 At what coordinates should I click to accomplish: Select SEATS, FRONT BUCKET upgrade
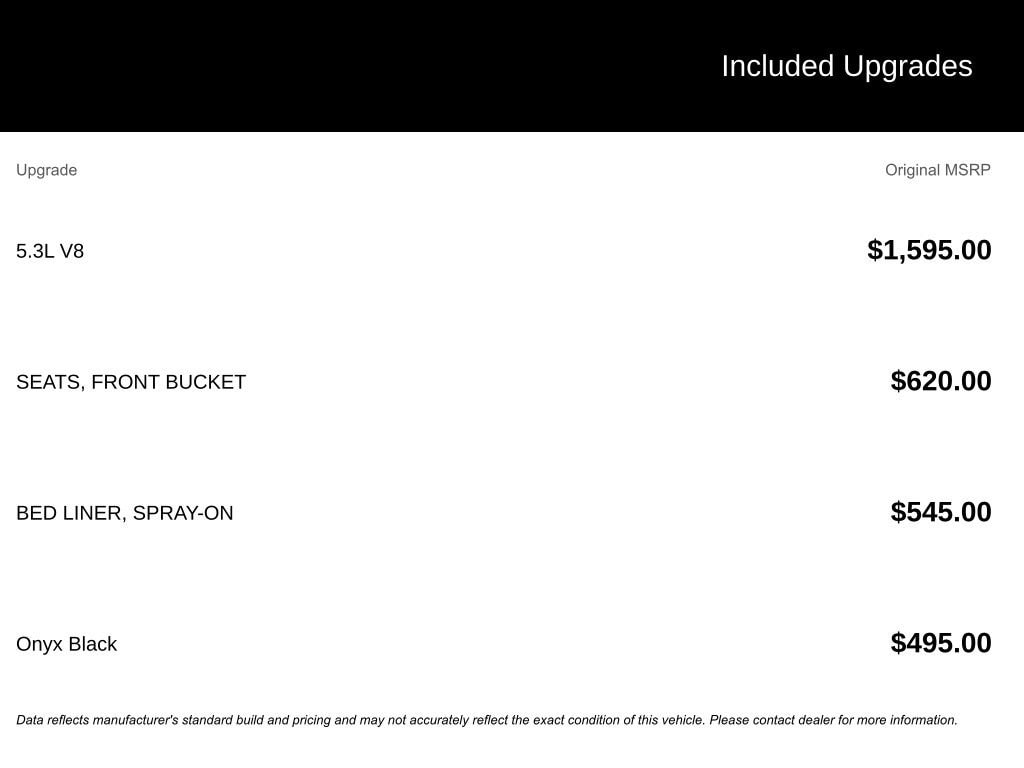131,382
